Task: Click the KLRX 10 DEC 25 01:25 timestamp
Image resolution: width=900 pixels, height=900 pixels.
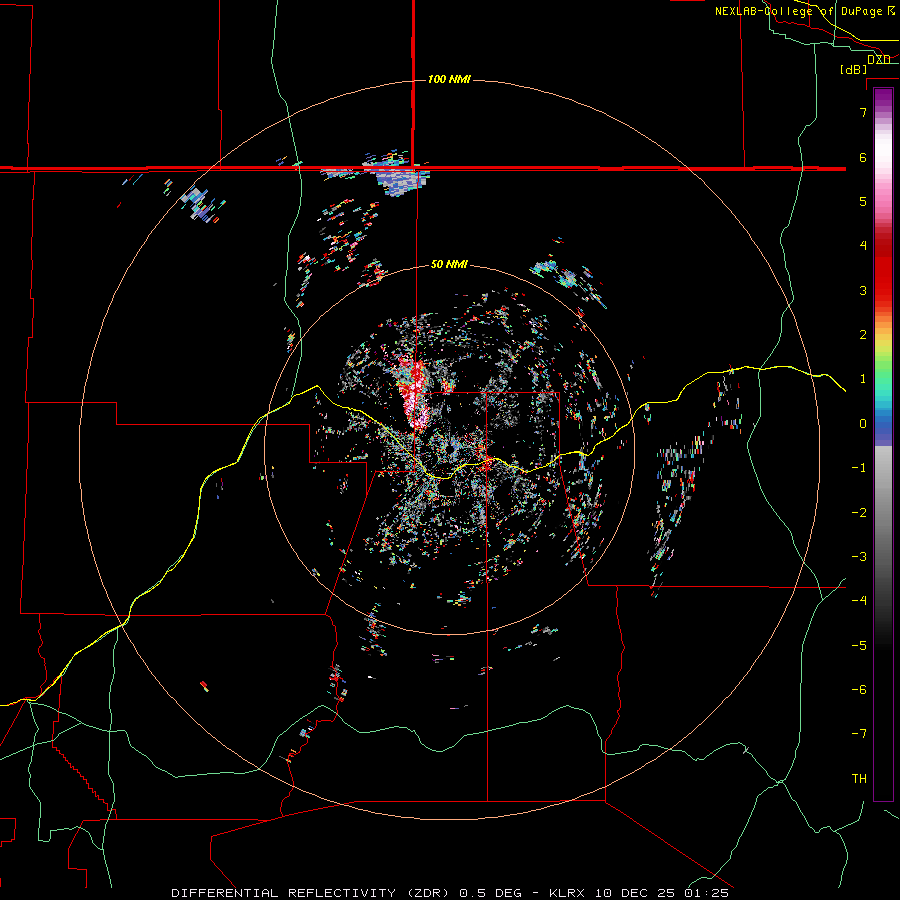Action: click(639, 893)
